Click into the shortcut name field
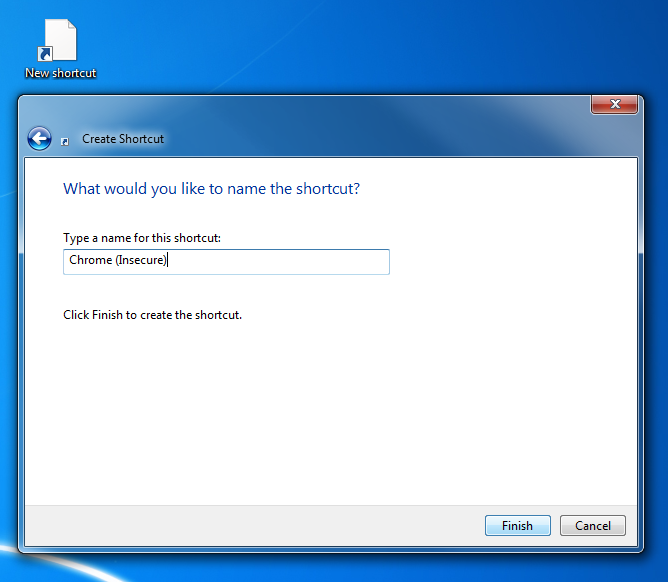Screen dimensions: 668x582 [x=226, y=262]
